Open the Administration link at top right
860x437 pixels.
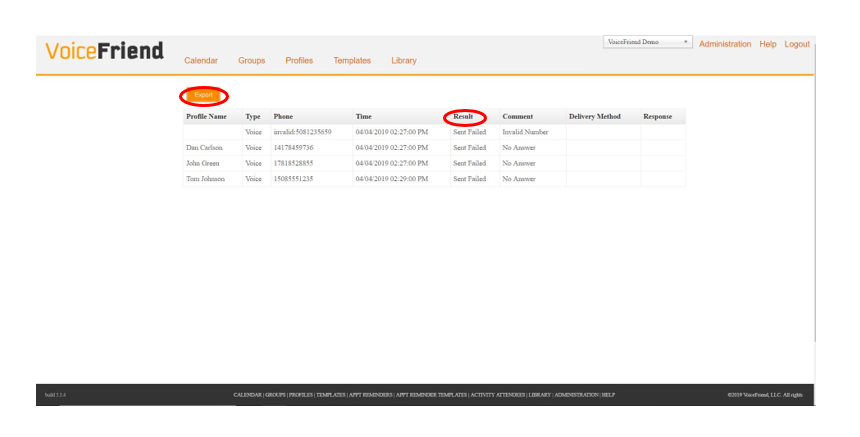(725, 44)
